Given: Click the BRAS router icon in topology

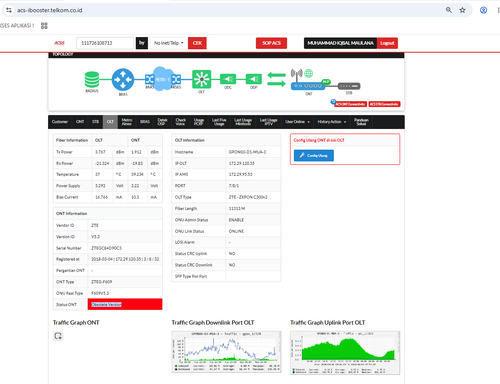Looking at the screenshot, I should click(123, 80).
